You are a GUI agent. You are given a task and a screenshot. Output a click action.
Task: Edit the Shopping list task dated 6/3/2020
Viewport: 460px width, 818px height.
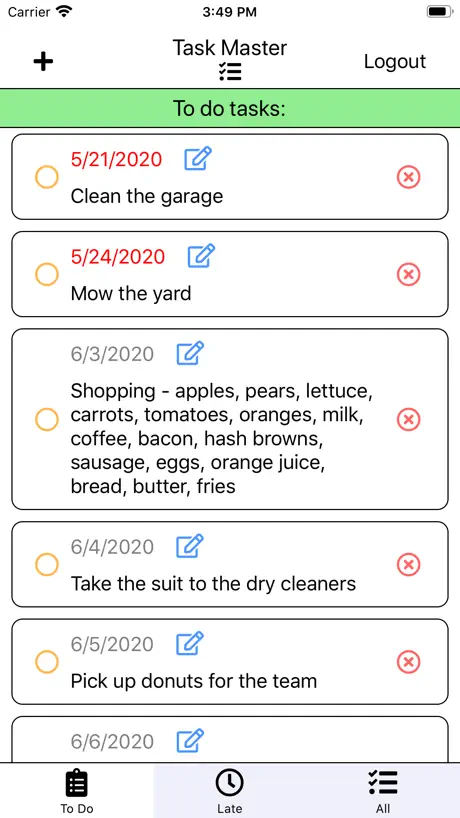tap(190, 354)
